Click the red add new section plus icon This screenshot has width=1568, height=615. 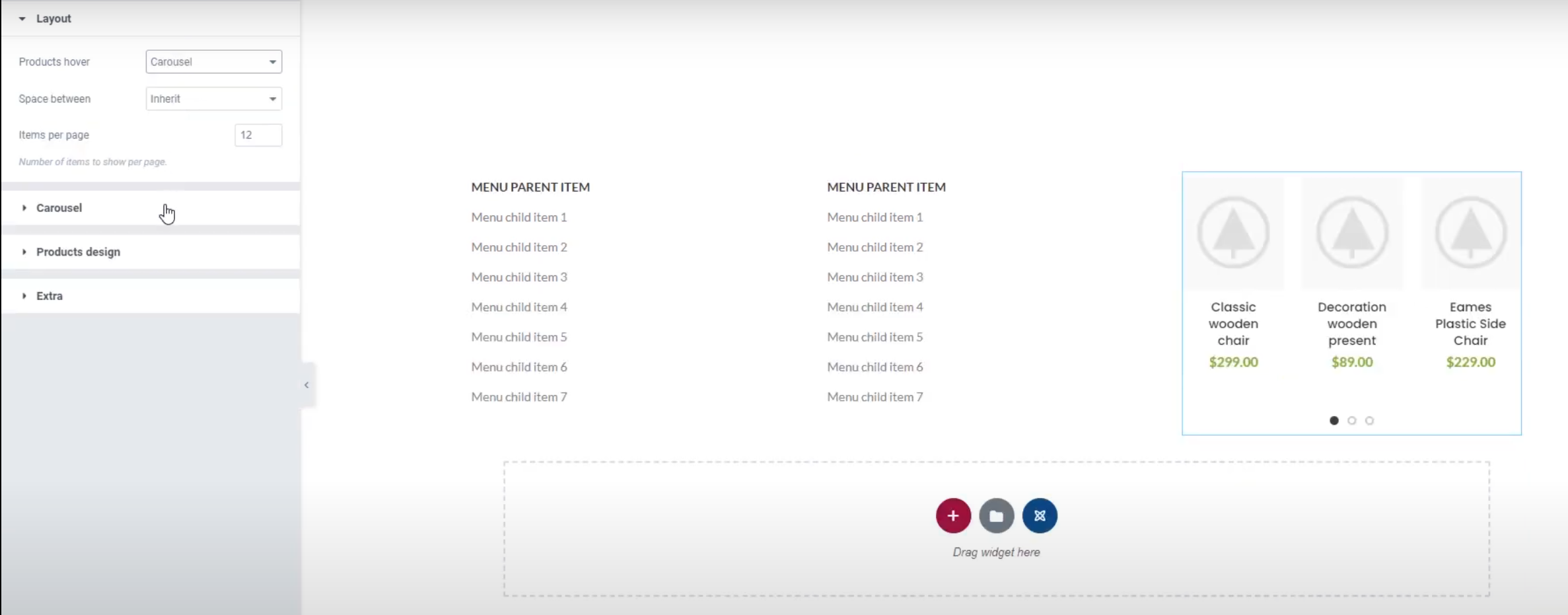click(952, 515)
